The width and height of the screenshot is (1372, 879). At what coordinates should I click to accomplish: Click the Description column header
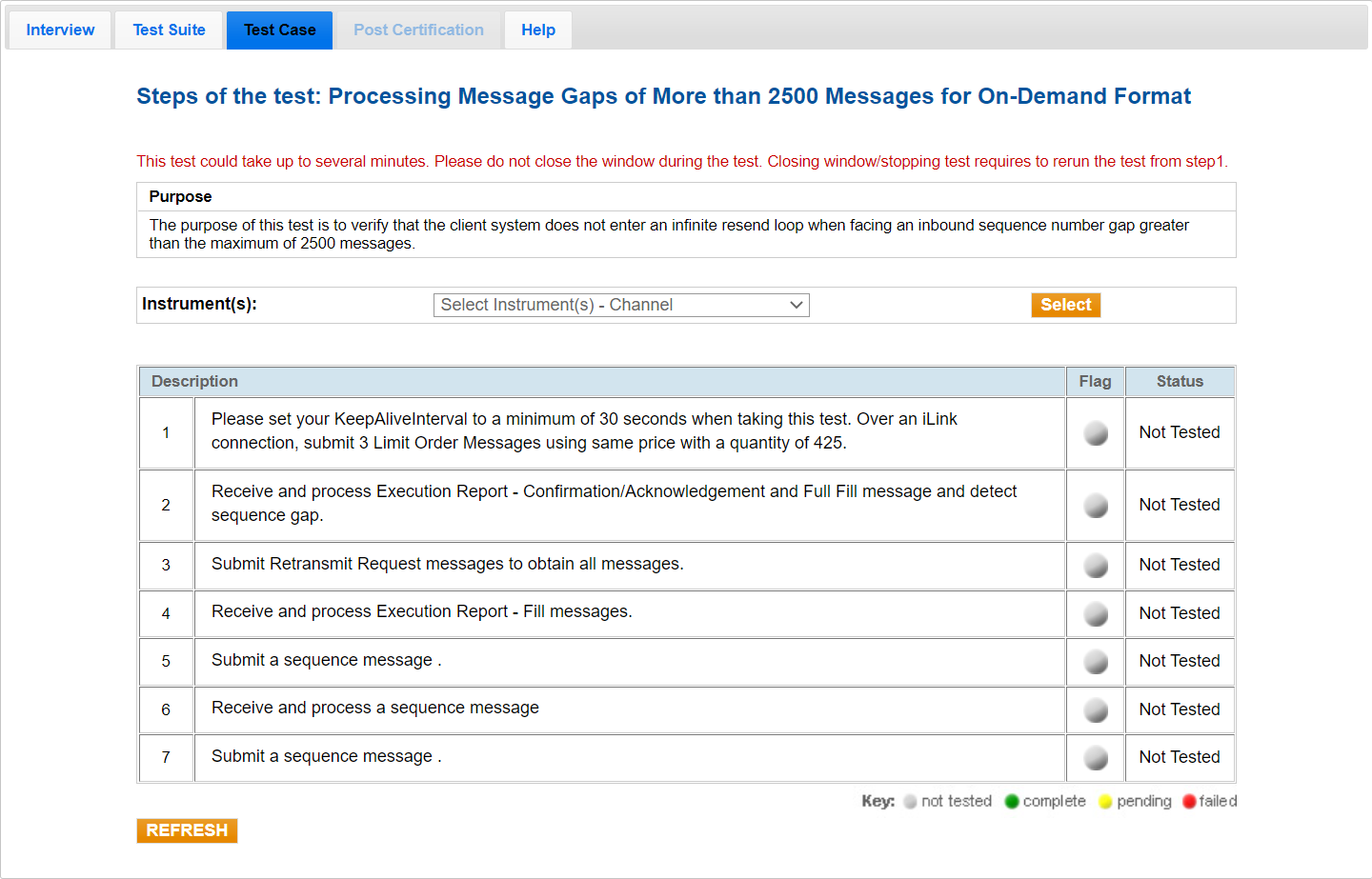(x=194, y=381)
